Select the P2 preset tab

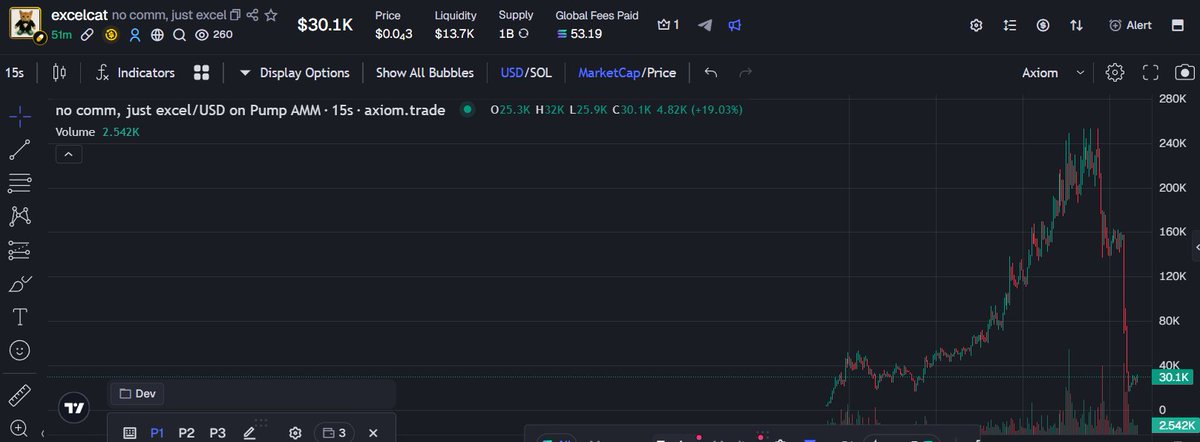[x=186, y=433]
